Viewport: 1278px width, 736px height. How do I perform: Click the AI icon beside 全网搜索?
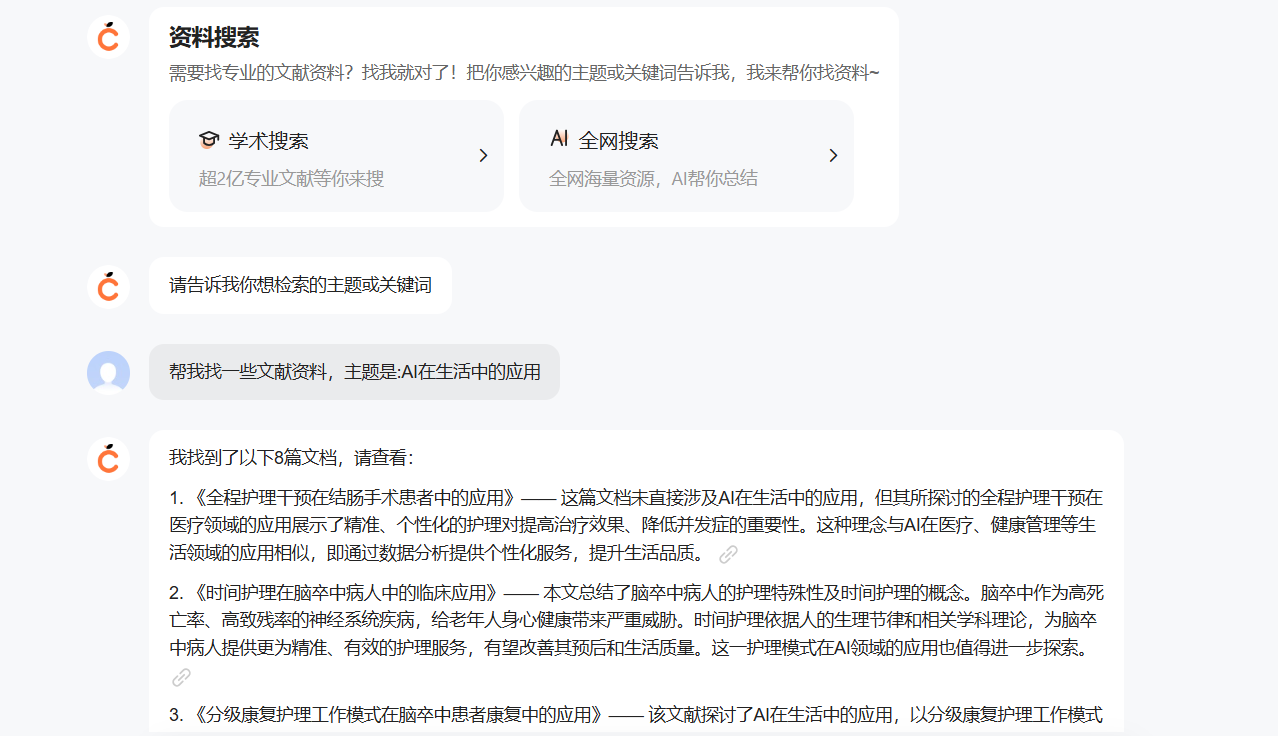(x=559, y=139)
